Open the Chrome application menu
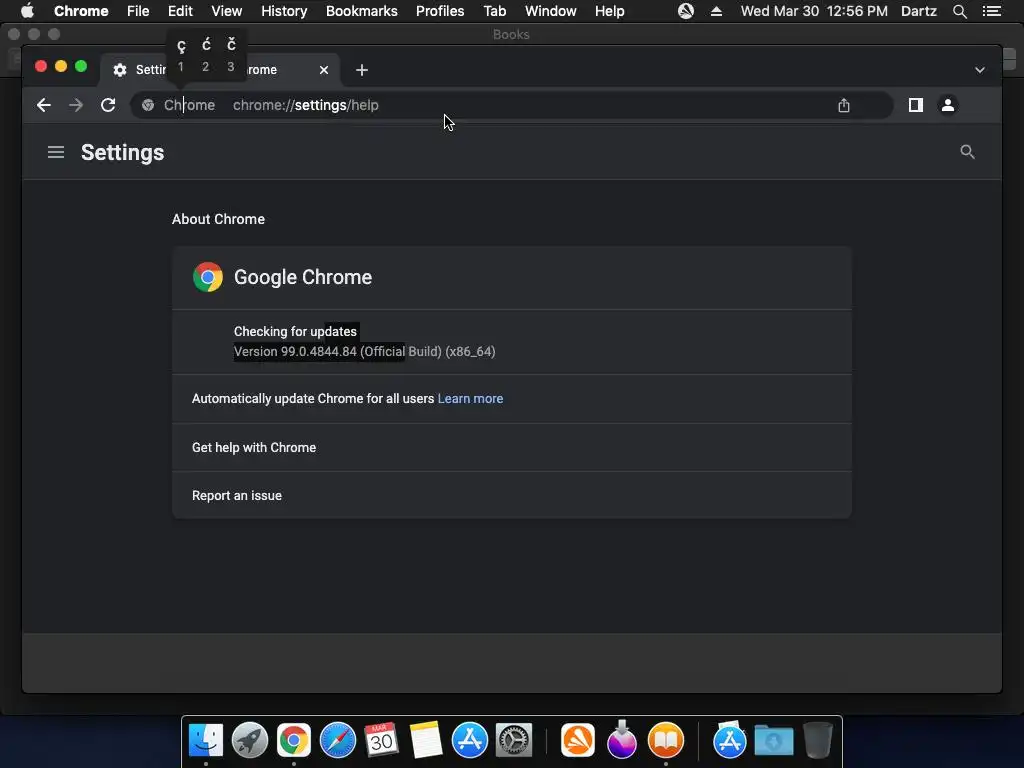Image resolution: width=1024 pixels, height=768 pixels. click(x=81, y=11)
